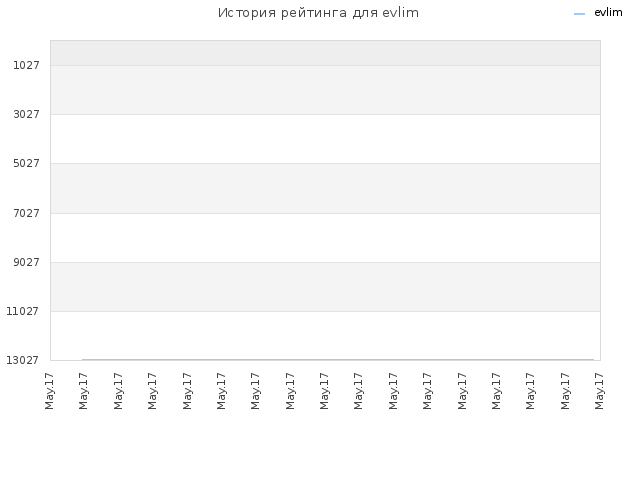The width and height of the screenshot is (640, 480).
Task: Click the 7027 y-axis label
Action: click(x=27, y=213)
